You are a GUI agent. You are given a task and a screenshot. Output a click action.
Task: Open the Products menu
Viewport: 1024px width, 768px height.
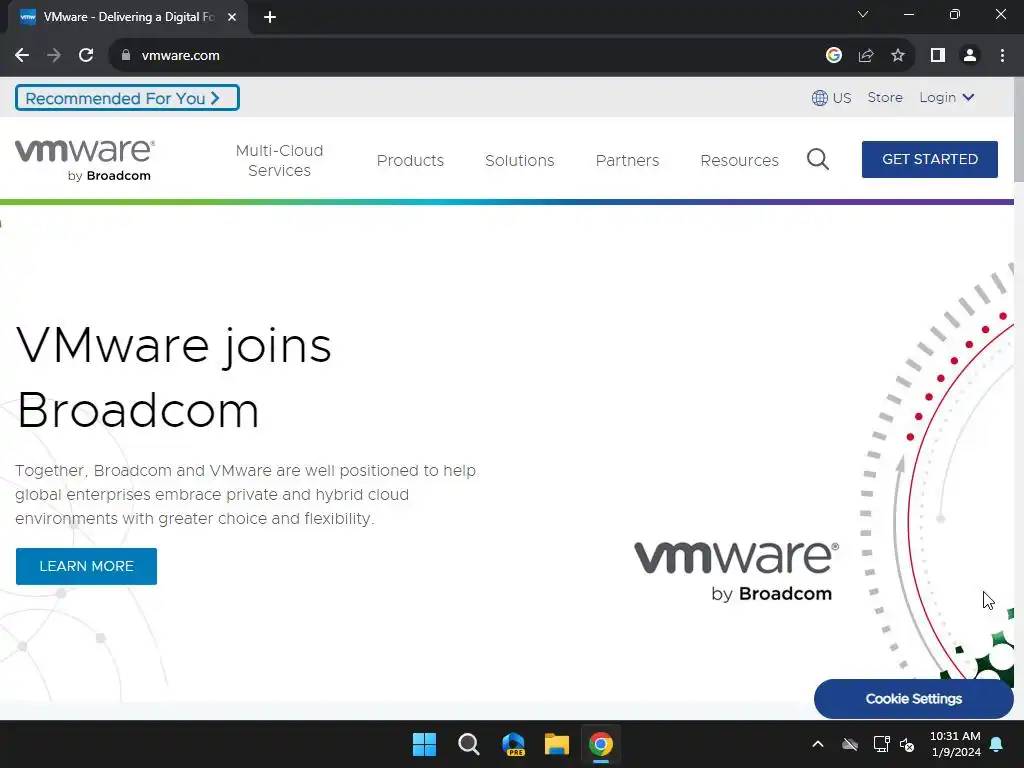click(410, 161)
